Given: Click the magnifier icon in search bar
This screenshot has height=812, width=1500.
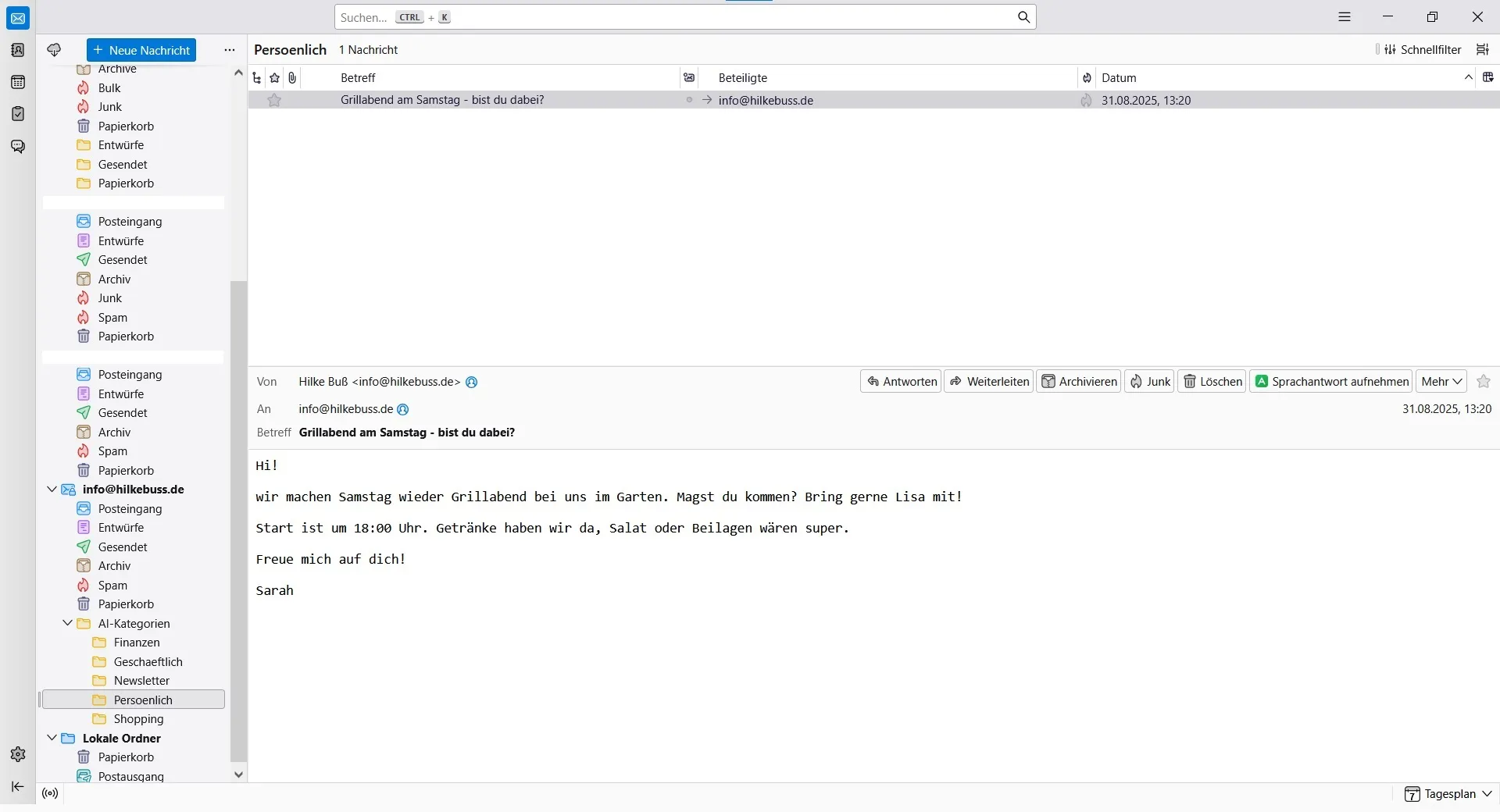Looking at the screenshot, I should click(x=1023, y=17).
